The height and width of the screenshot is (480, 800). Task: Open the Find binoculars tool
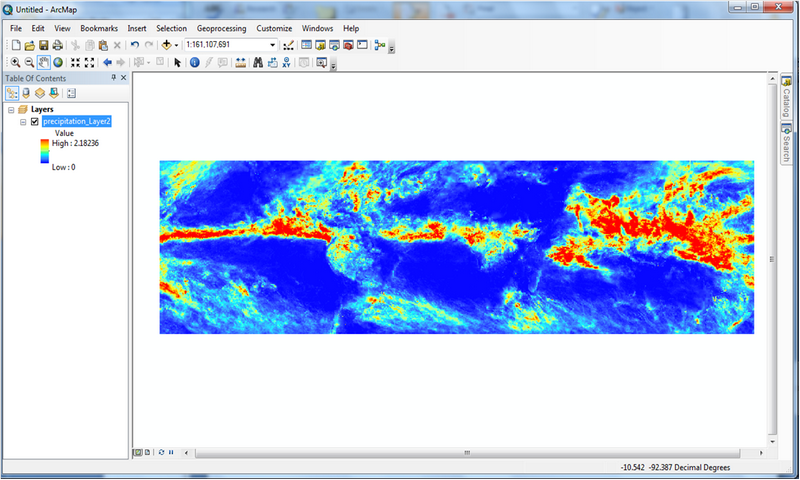point(257,62)
